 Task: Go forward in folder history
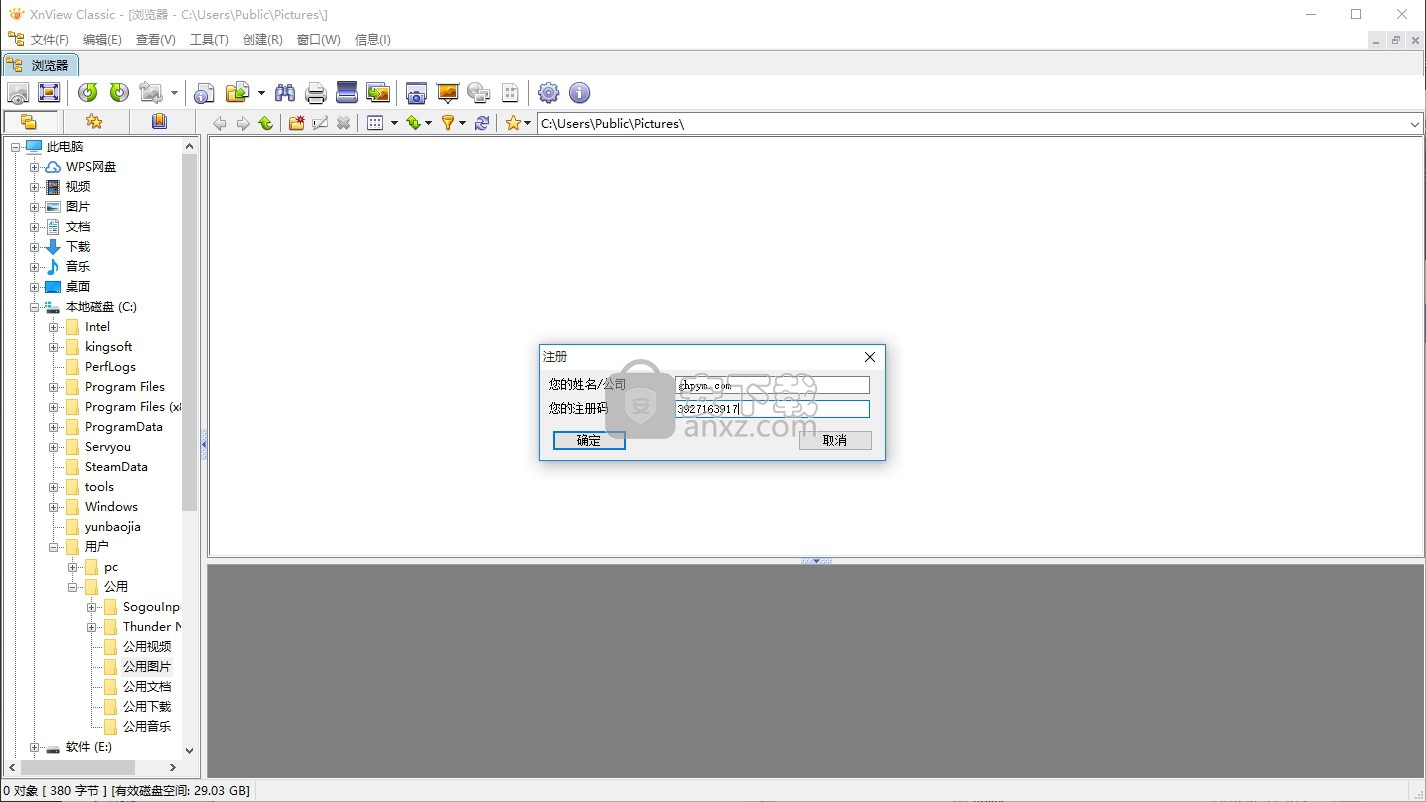(x=243, y=123)
